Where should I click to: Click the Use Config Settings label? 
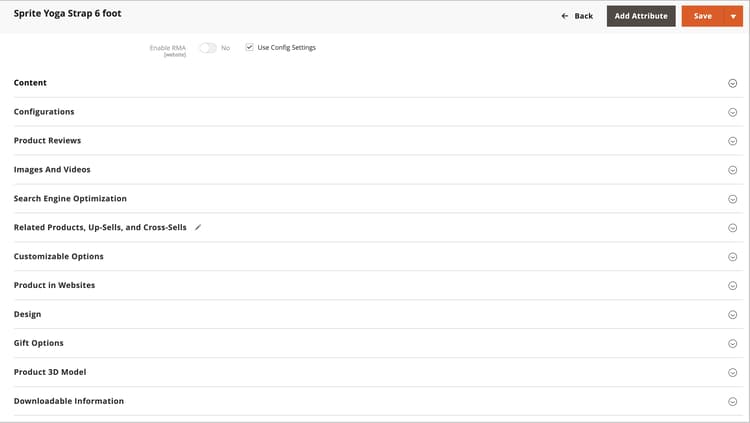point(287,47)
